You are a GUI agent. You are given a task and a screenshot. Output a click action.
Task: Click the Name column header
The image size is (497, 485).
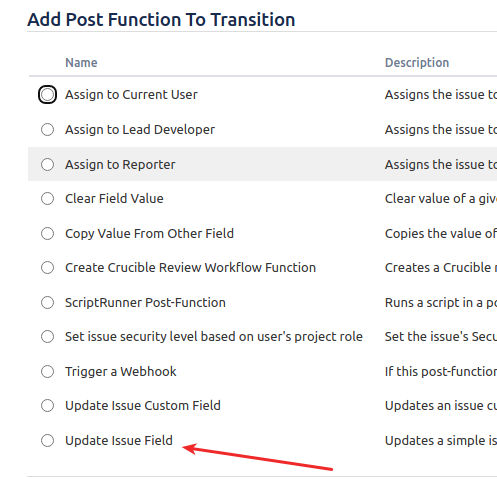pos(81,63)
